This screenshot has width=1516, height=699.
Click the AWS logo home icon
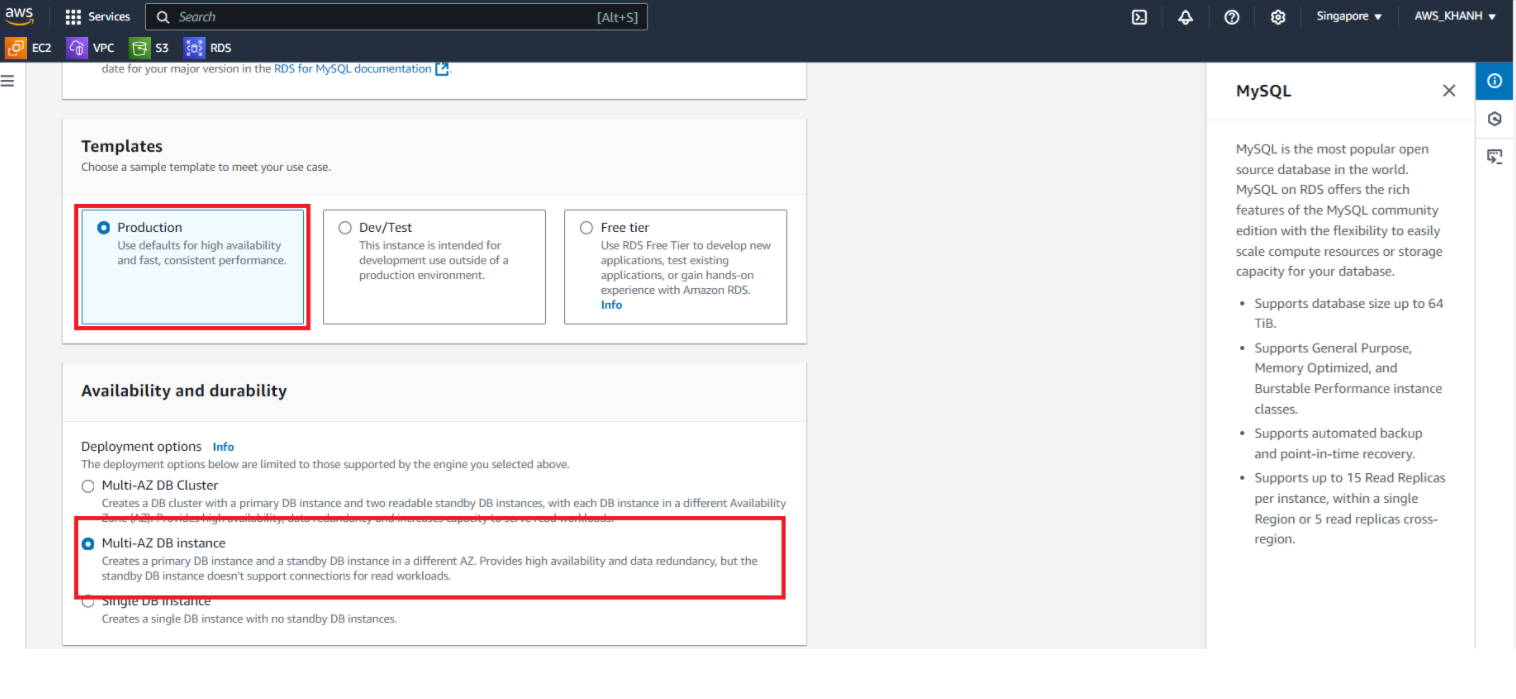[x=19, y=16]
